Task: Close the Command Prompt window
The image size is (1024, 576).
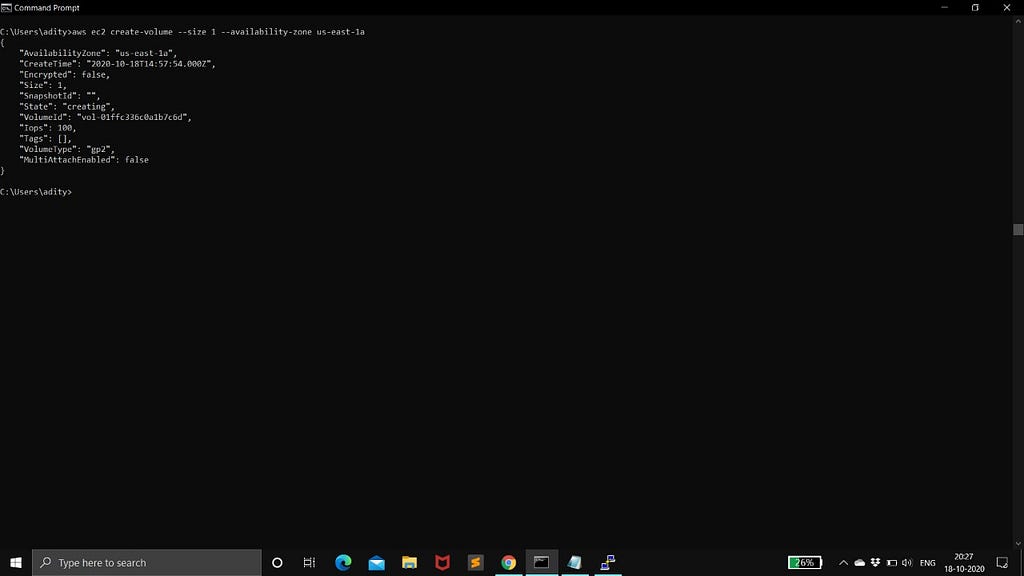Action: (1006, 8)
